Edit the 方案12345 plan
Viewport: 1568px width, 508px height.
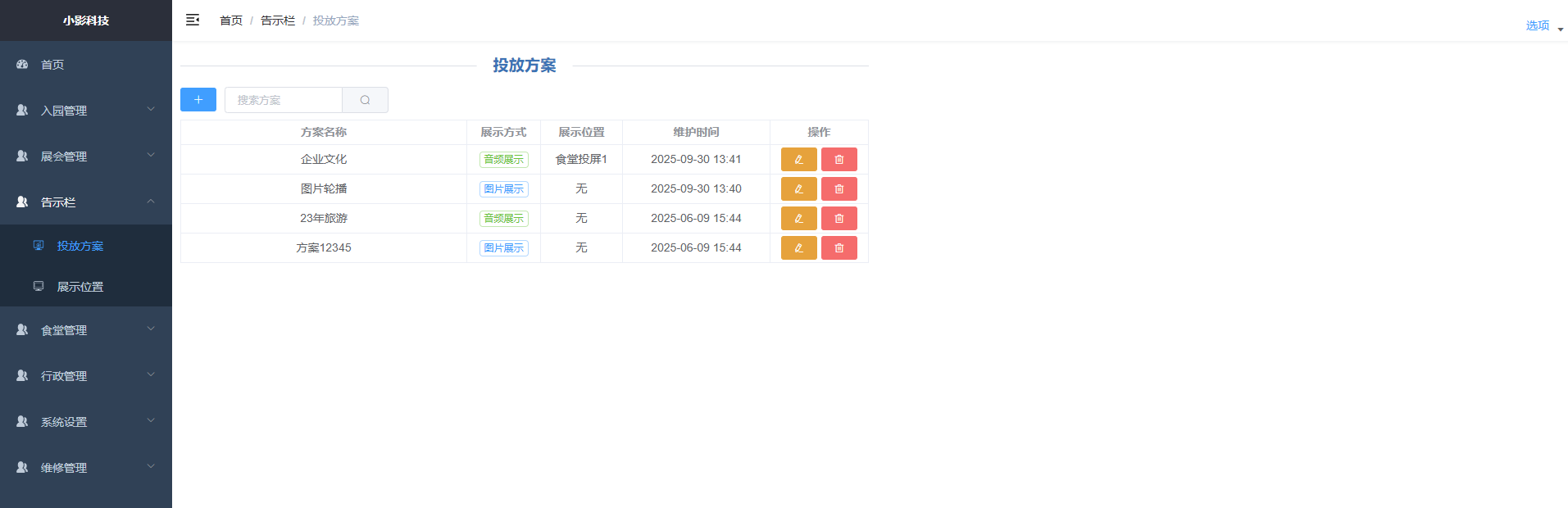(x=798, y=248)
